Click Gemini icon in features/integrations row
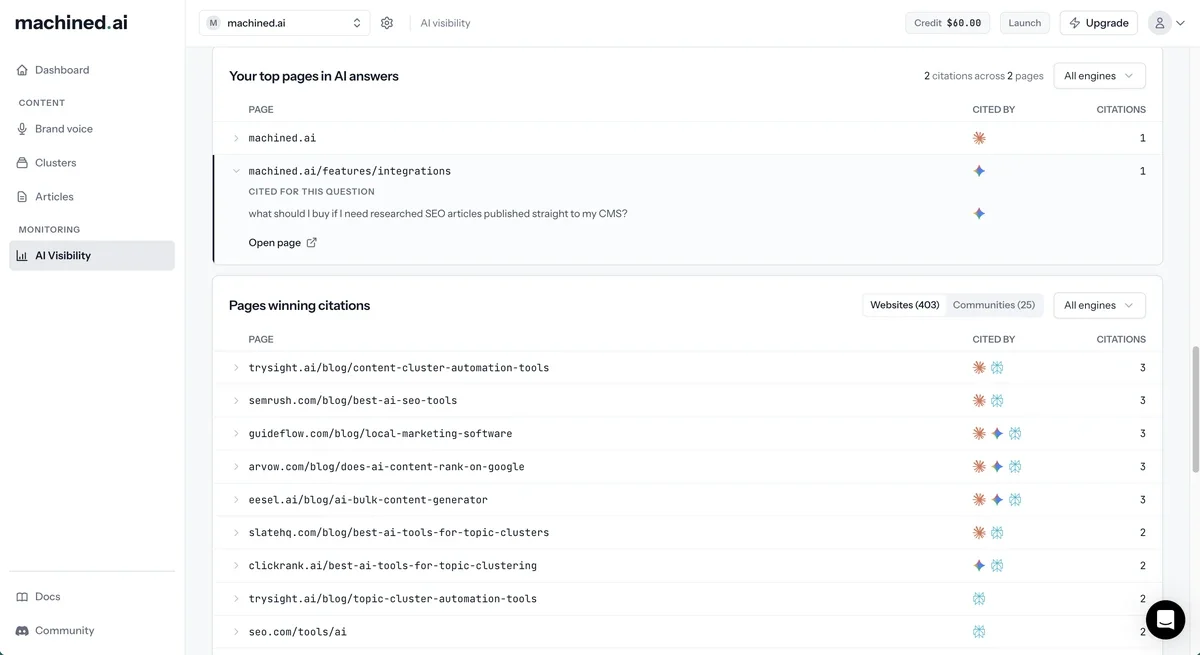This screenshot has width=1200, height=655. 979,171
